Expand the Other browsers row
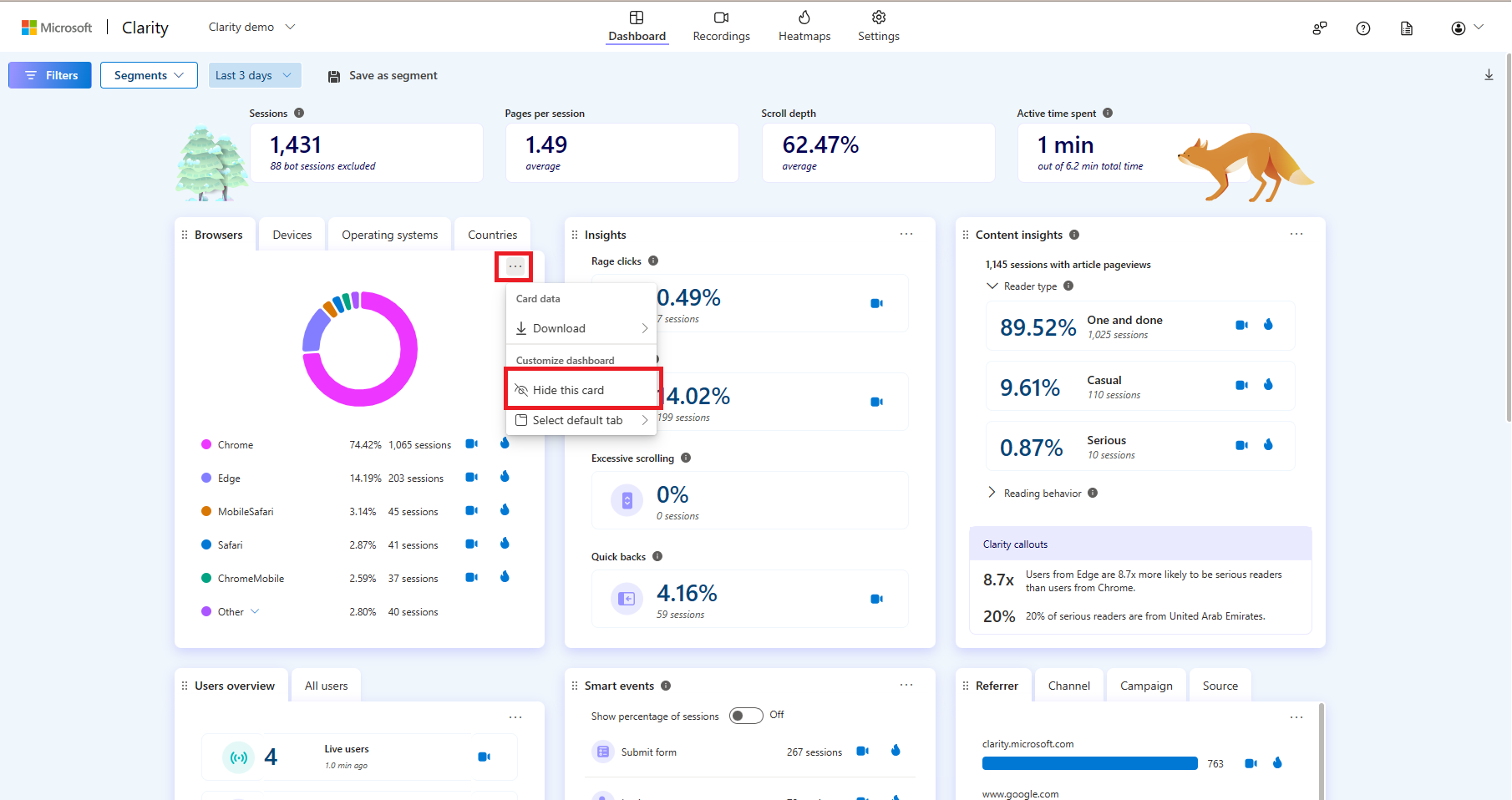1512x800 pixels. [x=255, y=611]
